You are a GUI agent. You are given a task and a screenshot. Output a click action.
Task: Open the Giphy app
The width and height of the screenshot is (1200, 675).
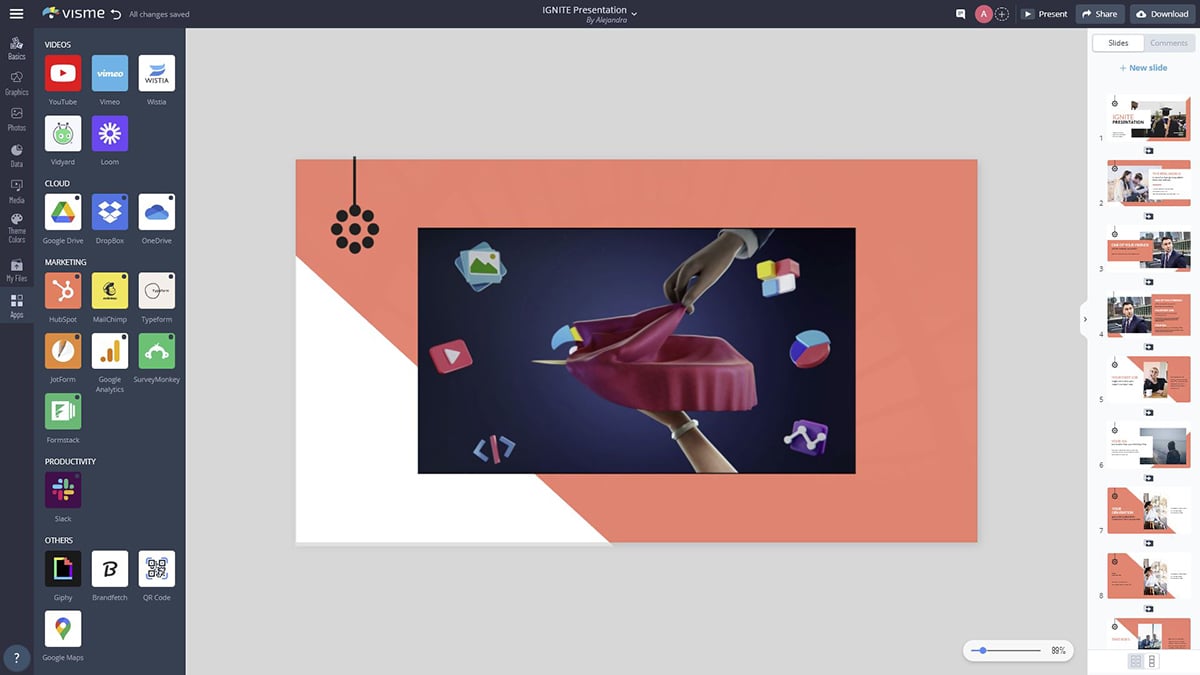point(63,569)
